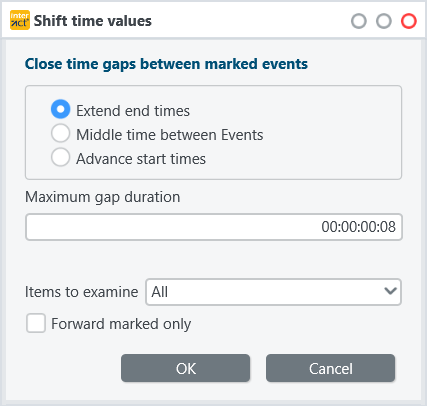This screenshot has width=427, height=406.
Task: Minimize the Shift time values window
Action: pos(359,21)
